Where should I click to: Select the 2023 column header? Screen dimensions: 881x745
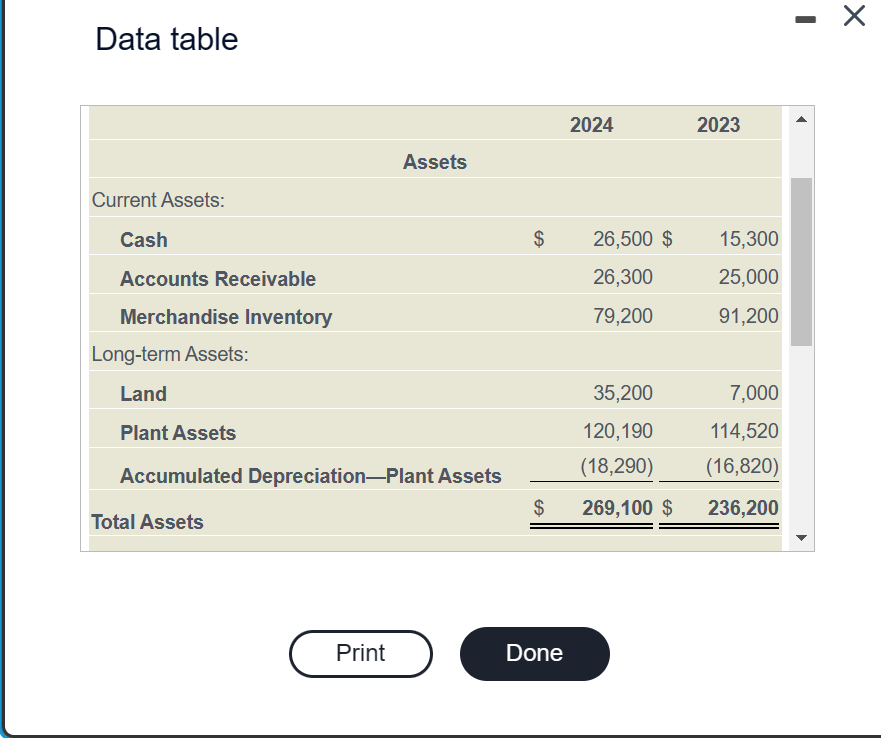click(719, 124)
